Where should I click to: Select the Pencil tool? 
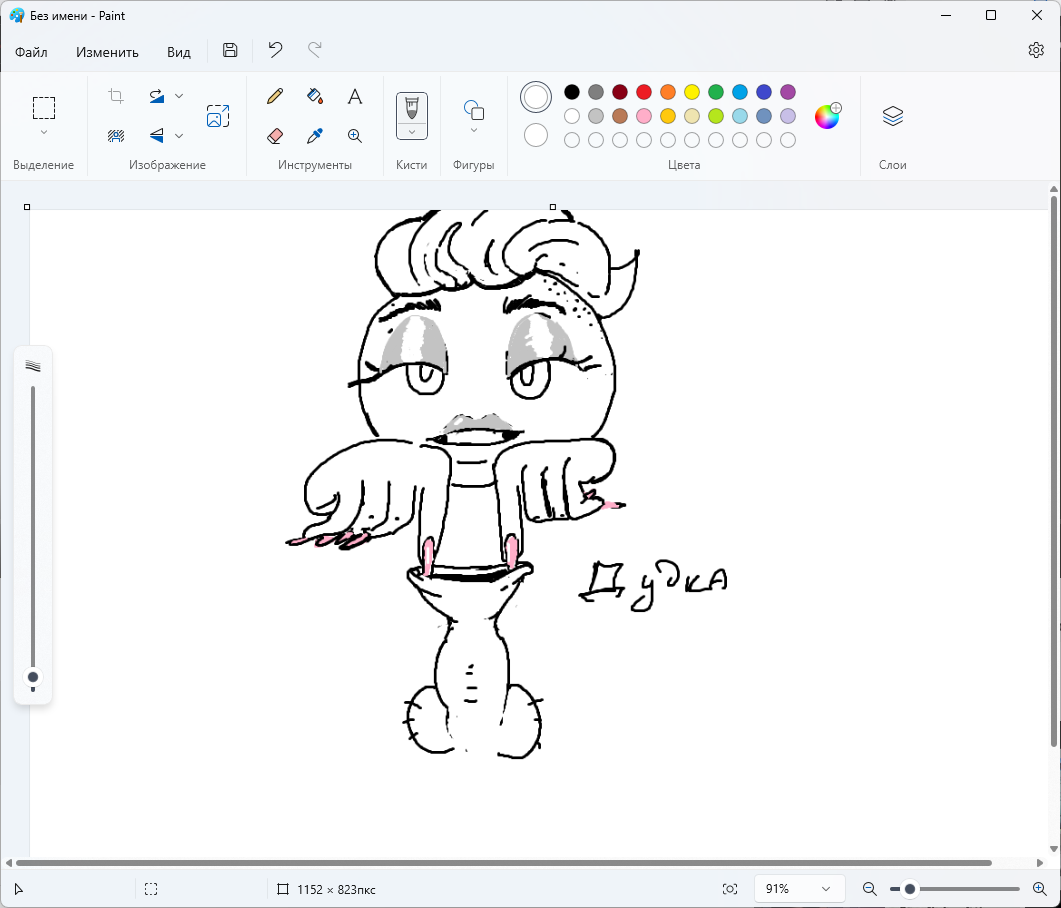tap(275, 96)
